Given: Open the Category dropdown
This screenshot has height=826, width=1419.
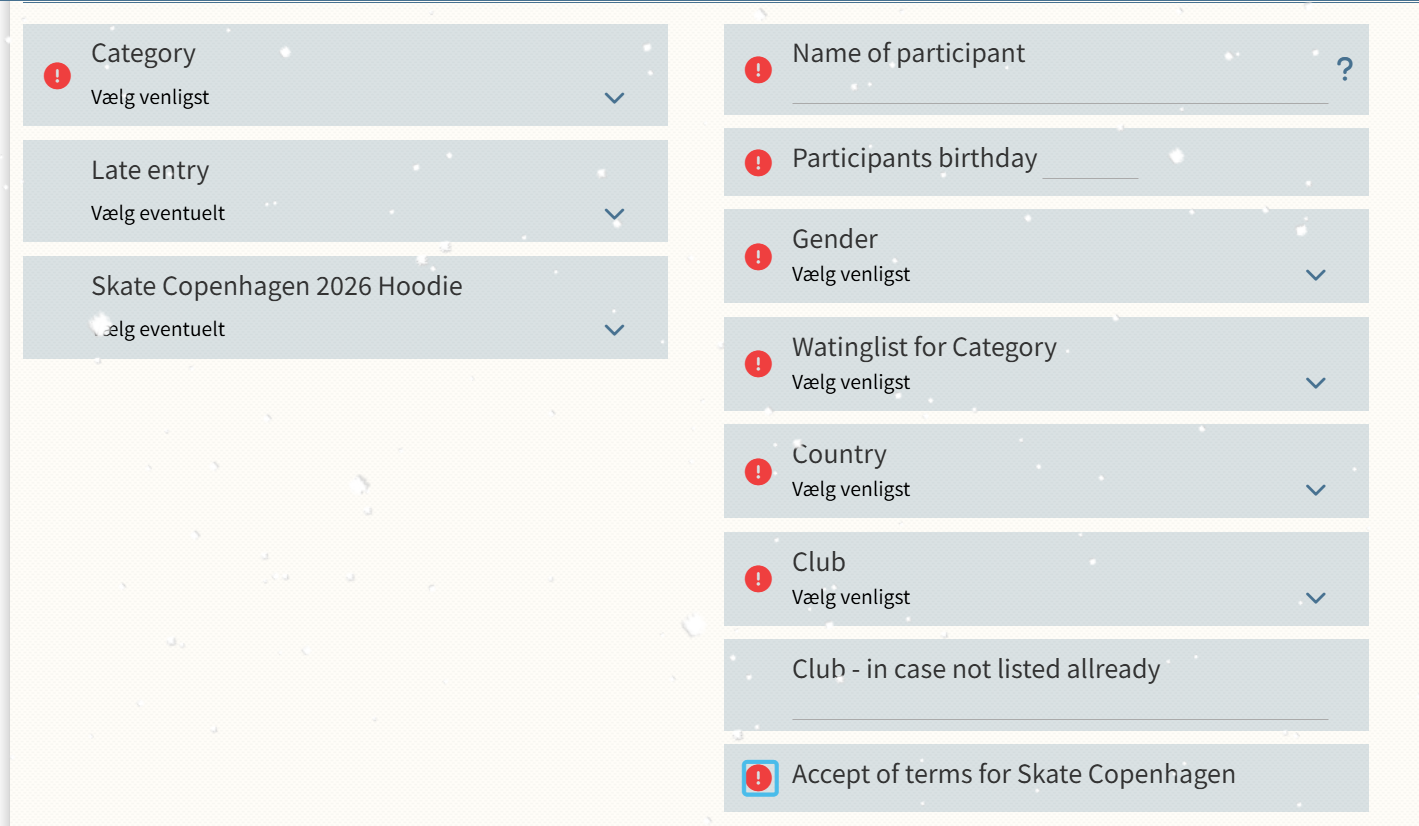Looking at the screenshot, I should pos(614,98).
